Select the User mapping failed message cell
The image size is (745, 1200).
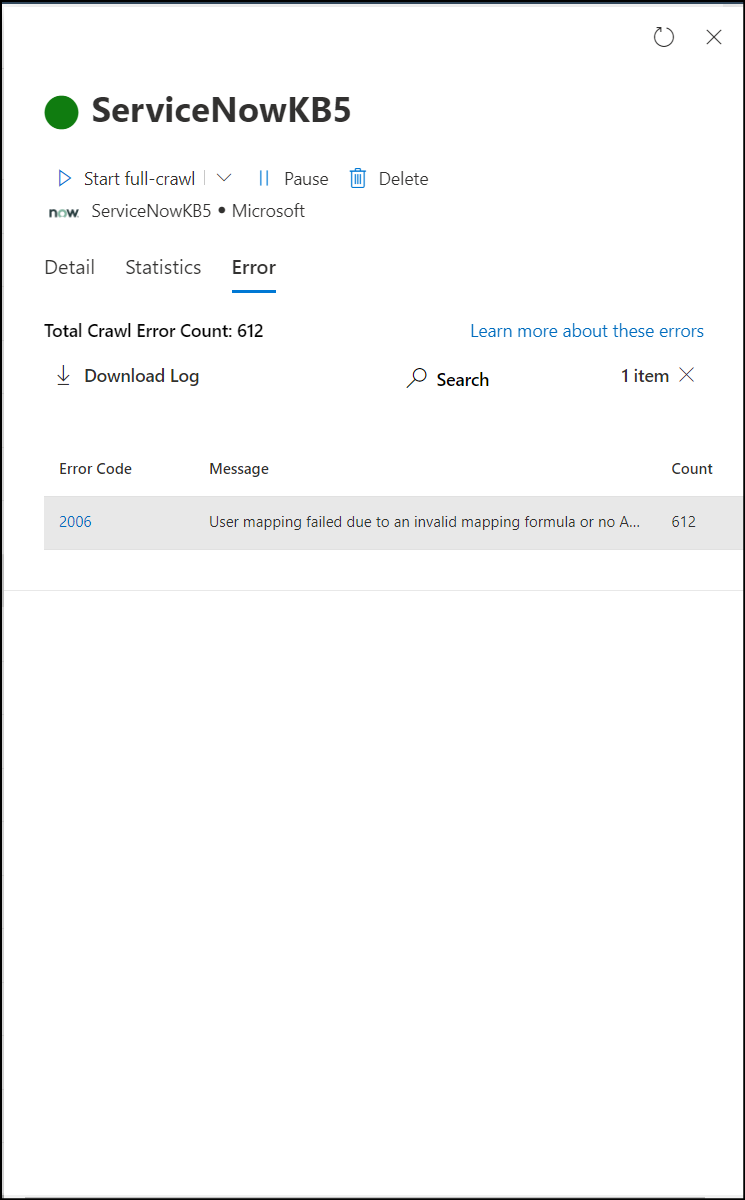click(424, 522)
